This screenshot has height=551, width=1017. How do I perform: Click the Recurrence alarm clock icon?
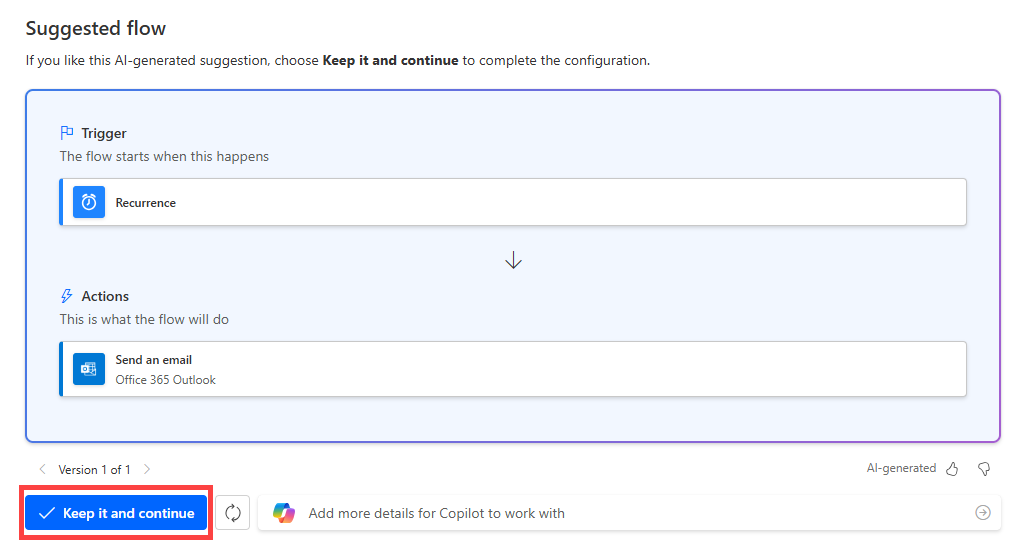[89, 202]
